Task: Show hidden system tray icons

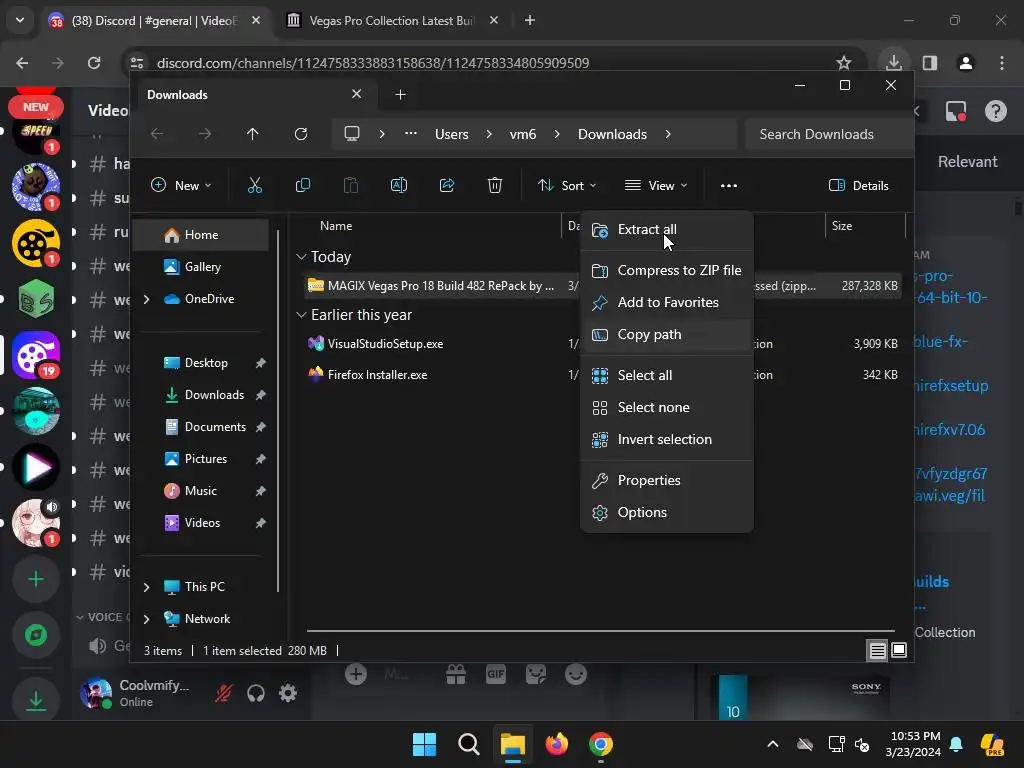Action: 773,744
